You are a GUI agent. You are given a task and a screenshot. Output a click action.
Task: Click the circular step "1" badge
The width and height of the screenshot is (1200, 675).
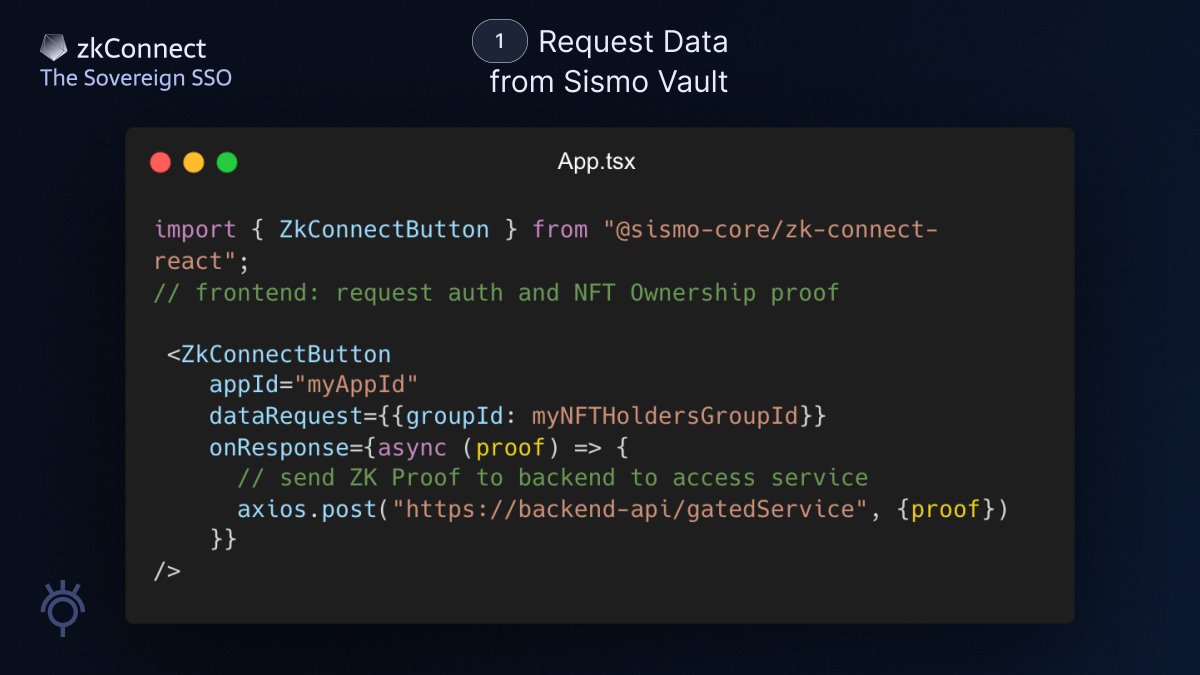coord(499,41)
